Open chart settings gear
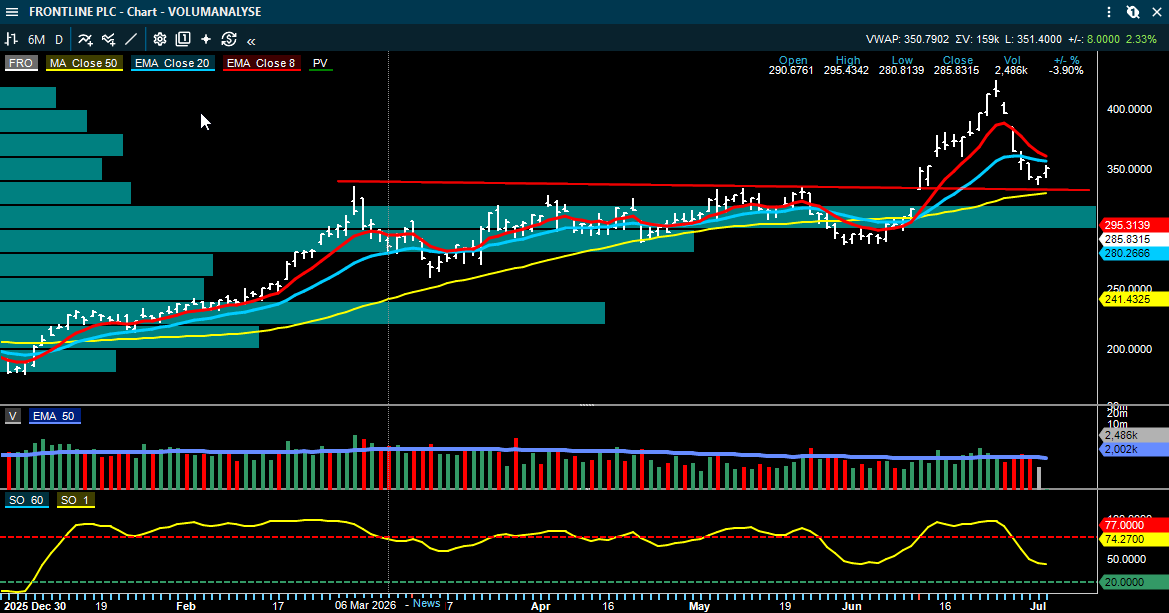The image size is (1169, 613). [160, 40]
